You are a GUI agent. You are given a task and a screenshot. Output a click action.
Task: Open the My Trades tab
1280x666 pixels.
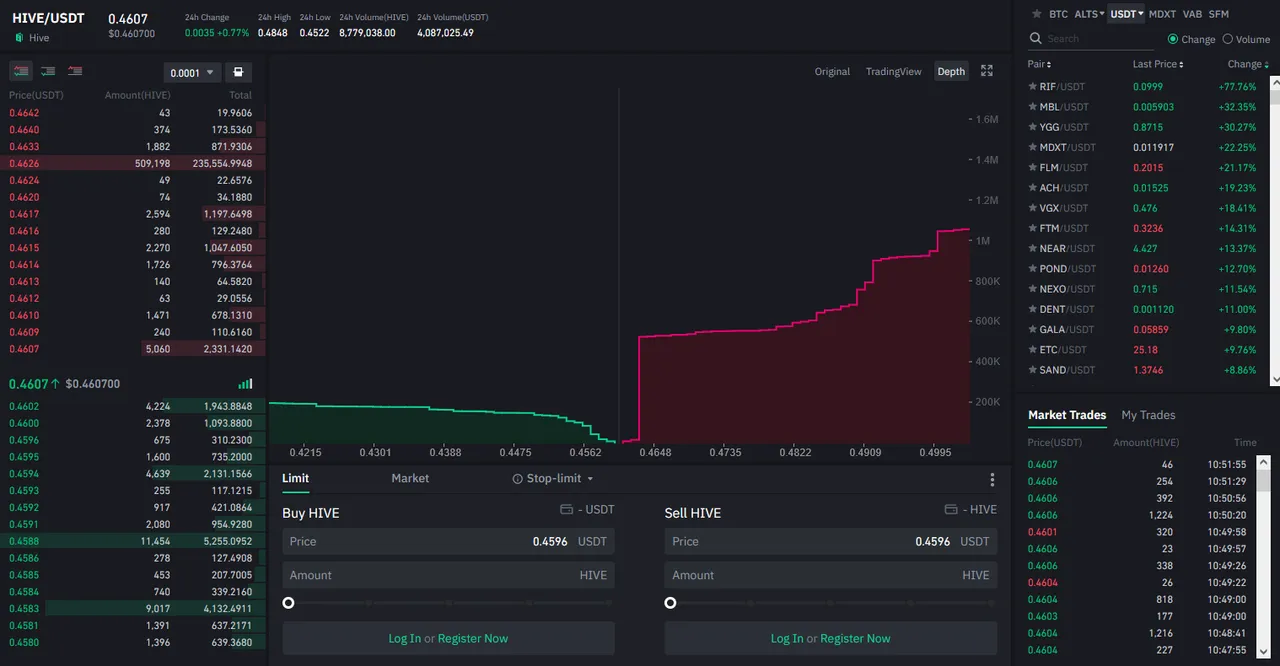[1148, 415]
